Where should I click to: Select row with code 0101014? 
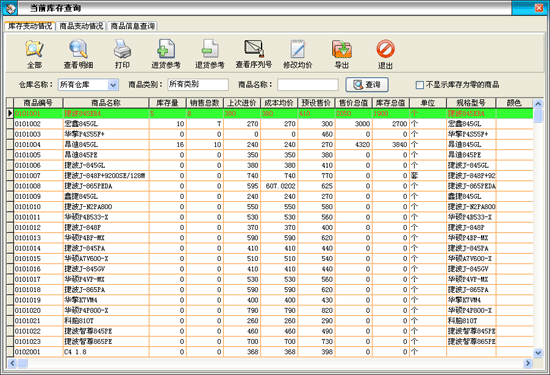(x=270, y=248)
